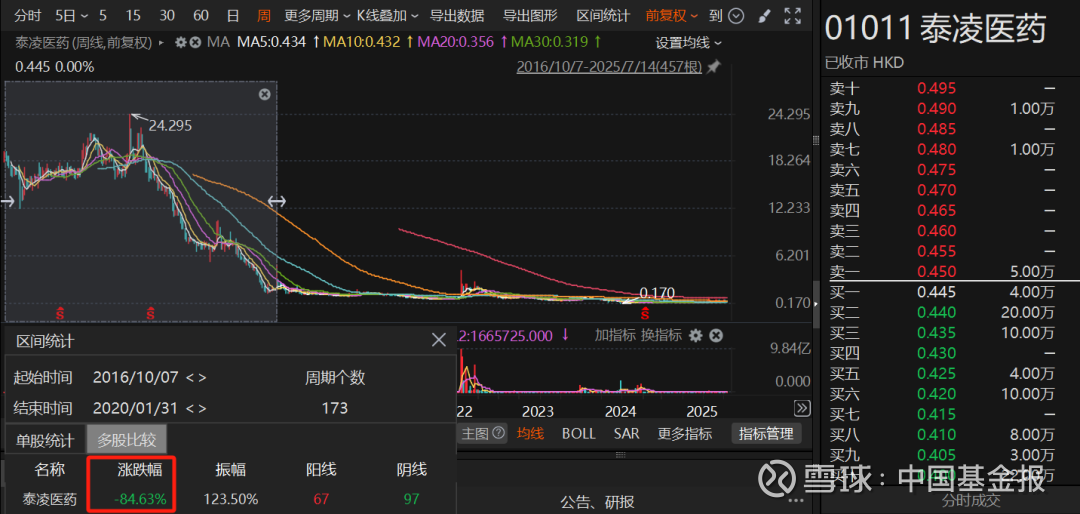
Task: Open MA indicator settings gear
Action: (x=180, y=42)
